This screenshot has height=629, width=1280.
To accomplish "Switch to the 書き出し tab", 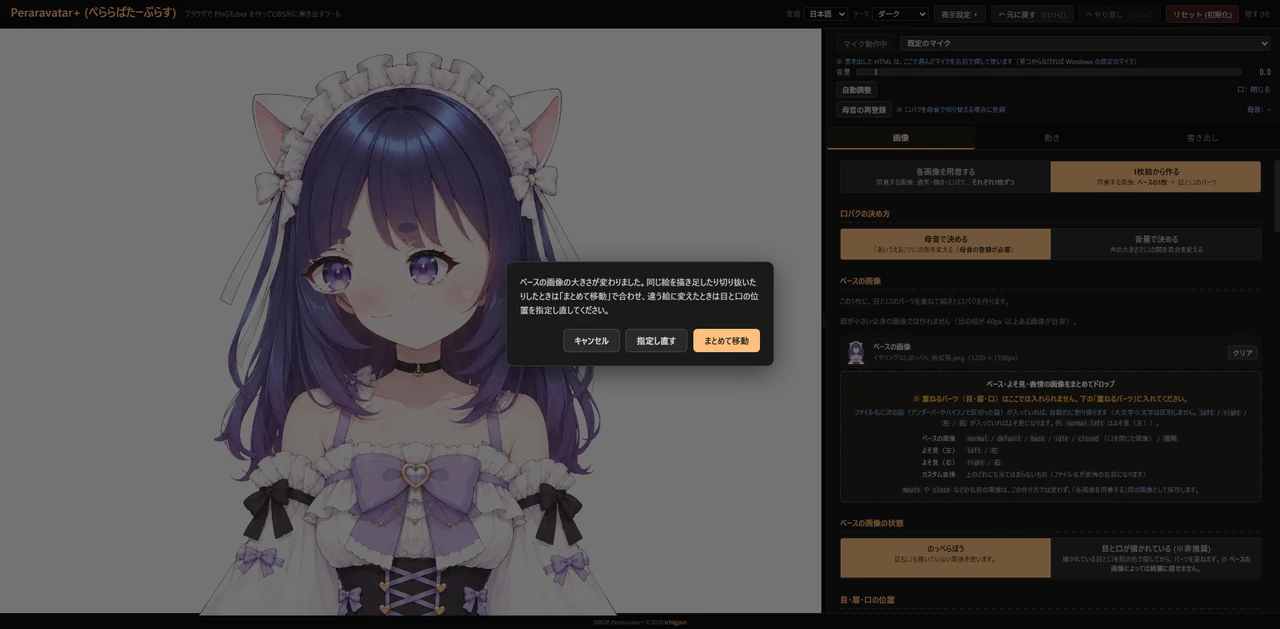I will (x=1202, y=138).
